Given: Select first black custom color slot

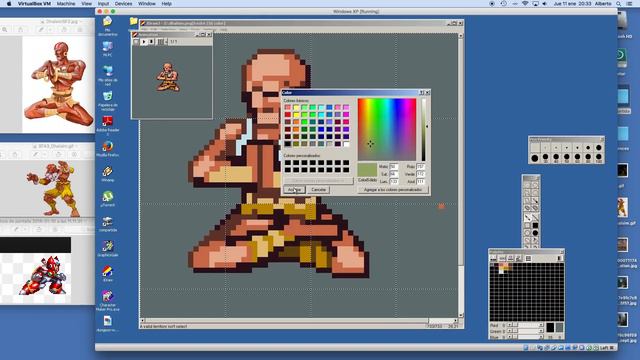Looking at the screenshot, I should pyautogui.click(x=288, y=162).
